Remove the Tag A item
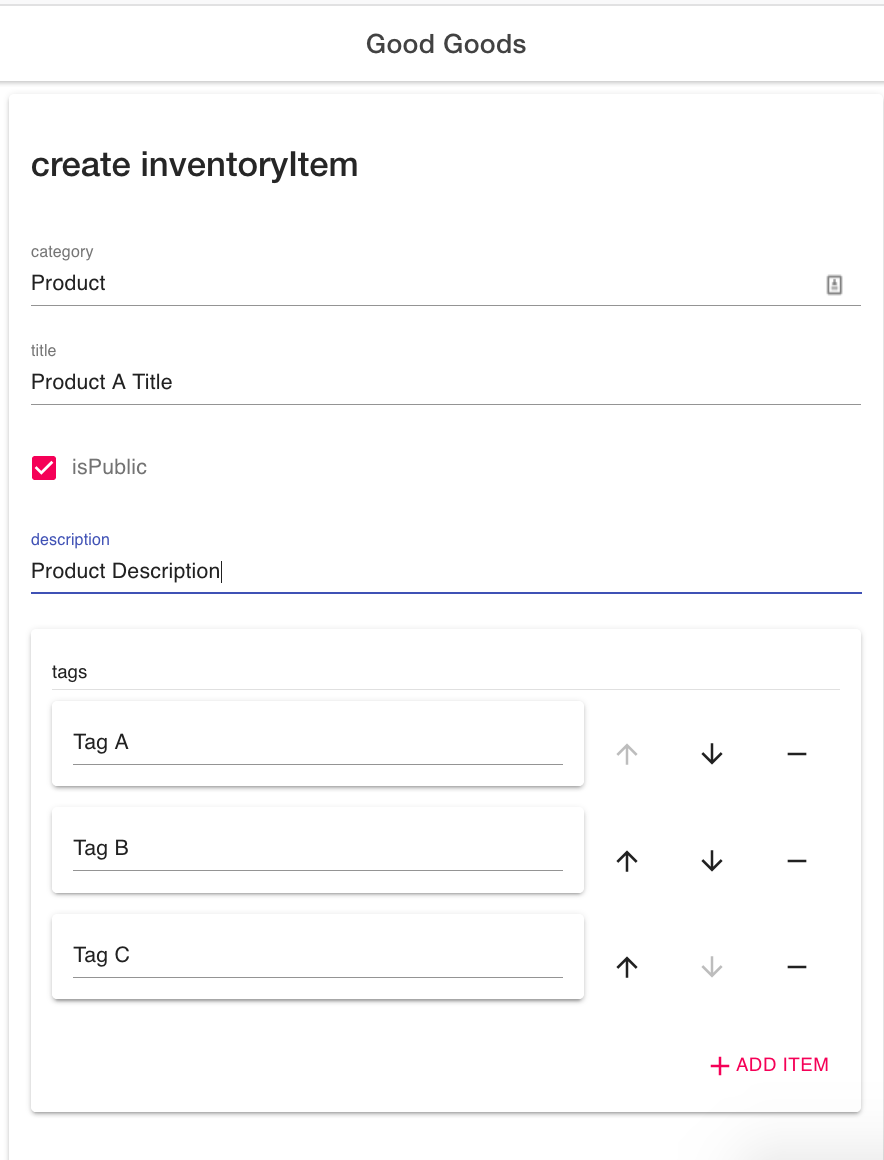This screenshot has height=1160, width=884. [796, 754]
